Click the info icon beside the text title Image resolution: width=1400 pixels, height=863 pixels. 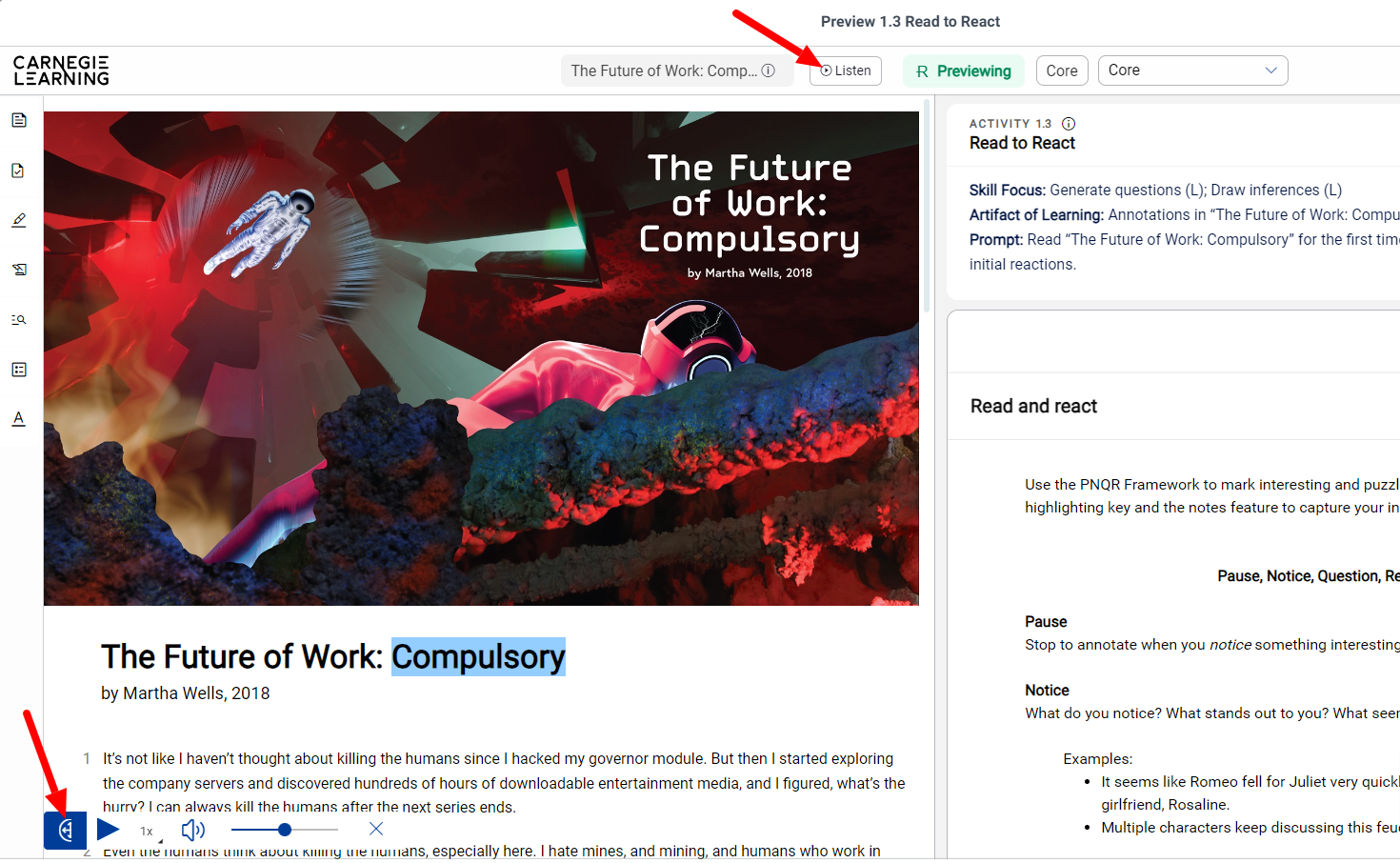tap(769, 70)
